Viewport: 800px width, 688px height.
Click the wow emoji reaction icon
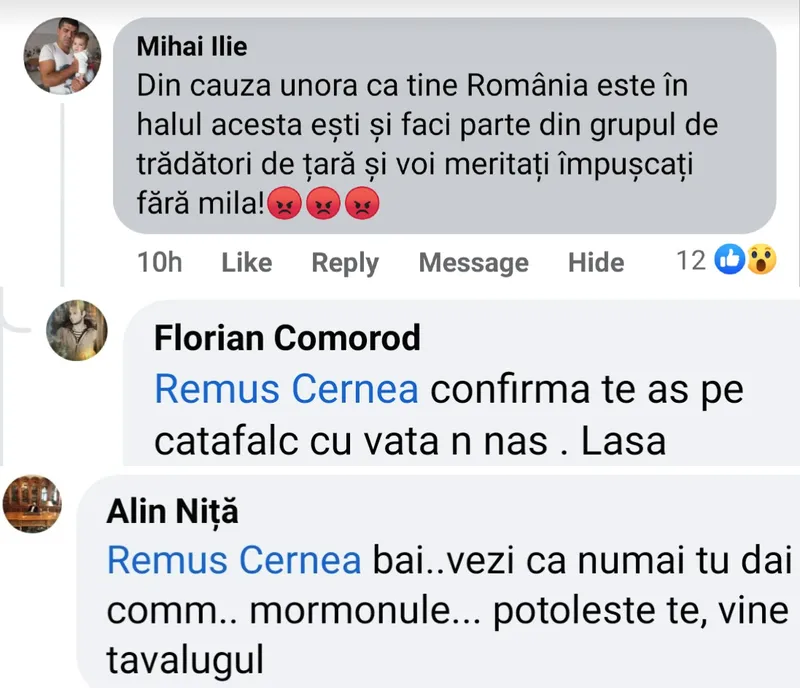760,261
